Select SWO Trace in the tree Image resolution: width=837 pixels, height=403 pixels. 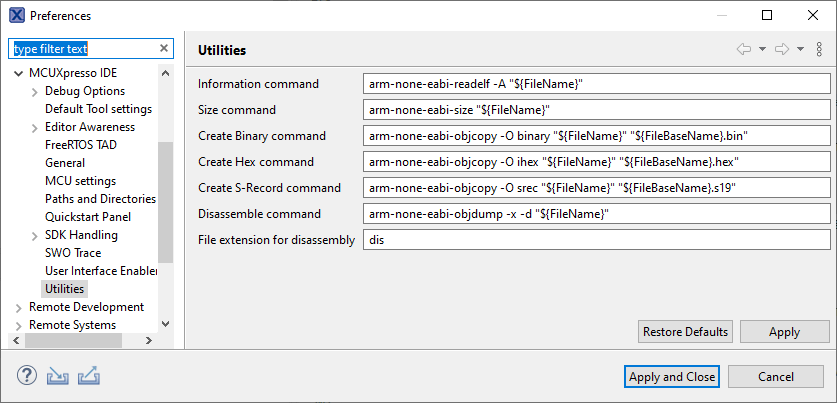click(x=73, y=252)
